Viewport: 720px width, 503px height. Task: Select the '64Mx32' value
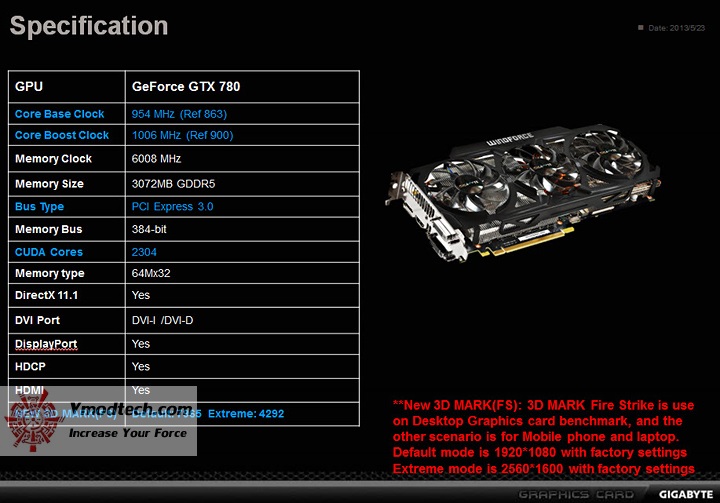151,273
